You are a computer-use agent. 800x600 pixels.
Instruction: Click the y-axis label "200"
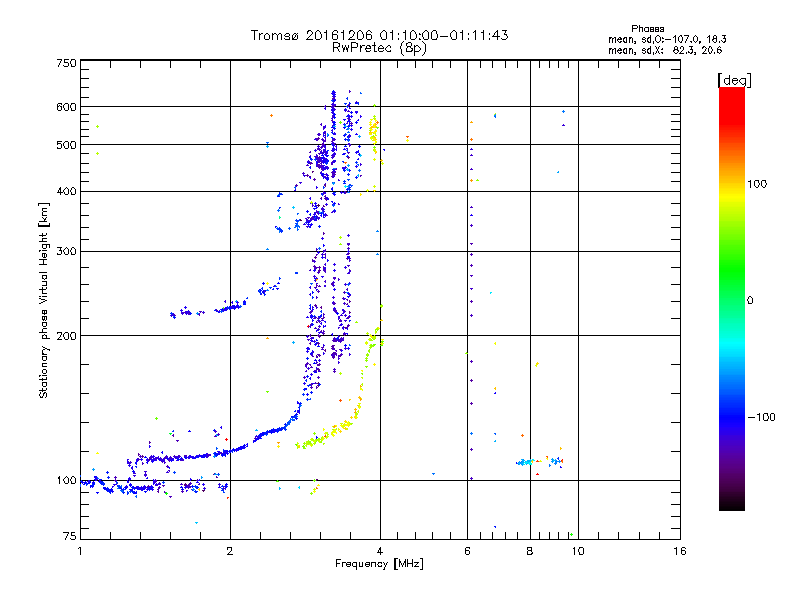(x=66, y=336)
